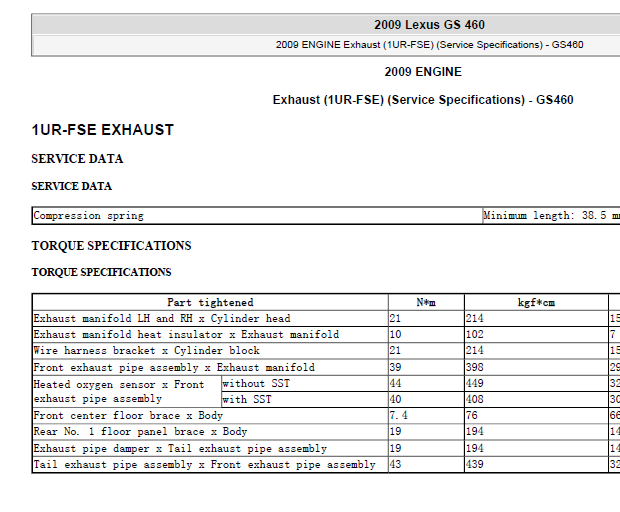
Task: Click the 'Compression spring' table cell
Action: 257,216
